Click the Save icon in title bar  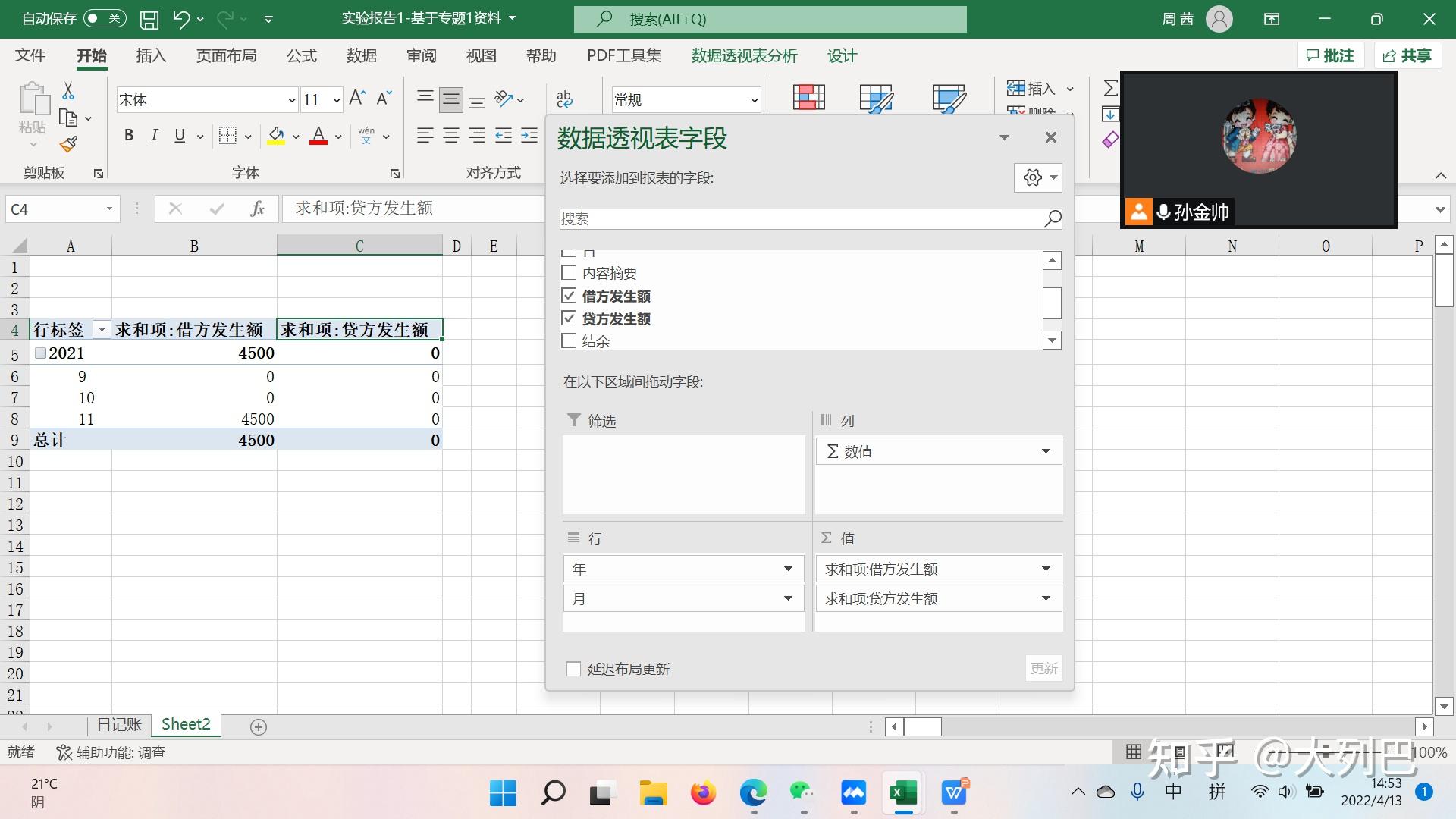coord(149,20)
